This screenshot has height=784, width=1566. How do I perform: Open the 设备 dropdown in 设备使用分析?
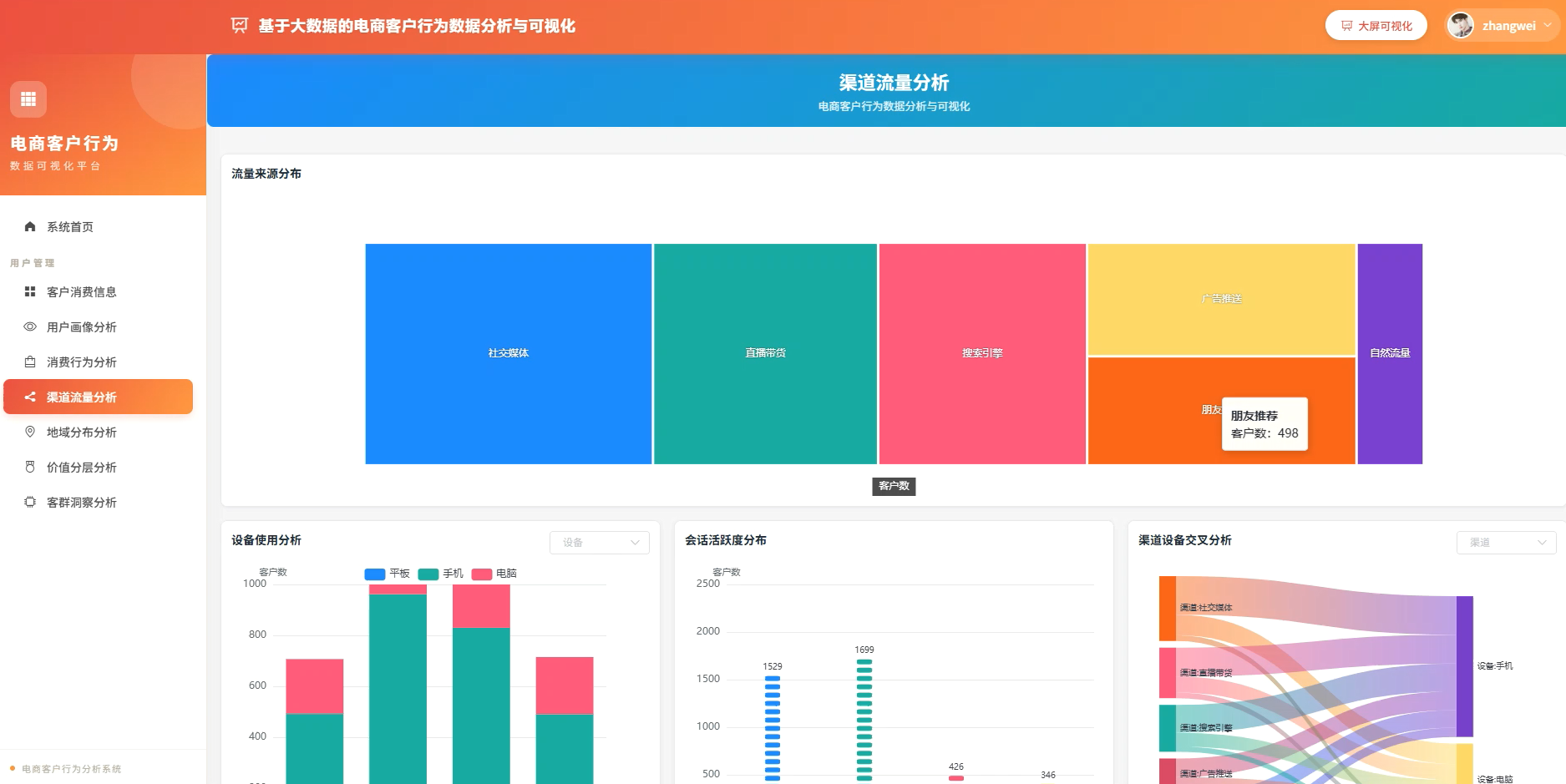point(600,543)
